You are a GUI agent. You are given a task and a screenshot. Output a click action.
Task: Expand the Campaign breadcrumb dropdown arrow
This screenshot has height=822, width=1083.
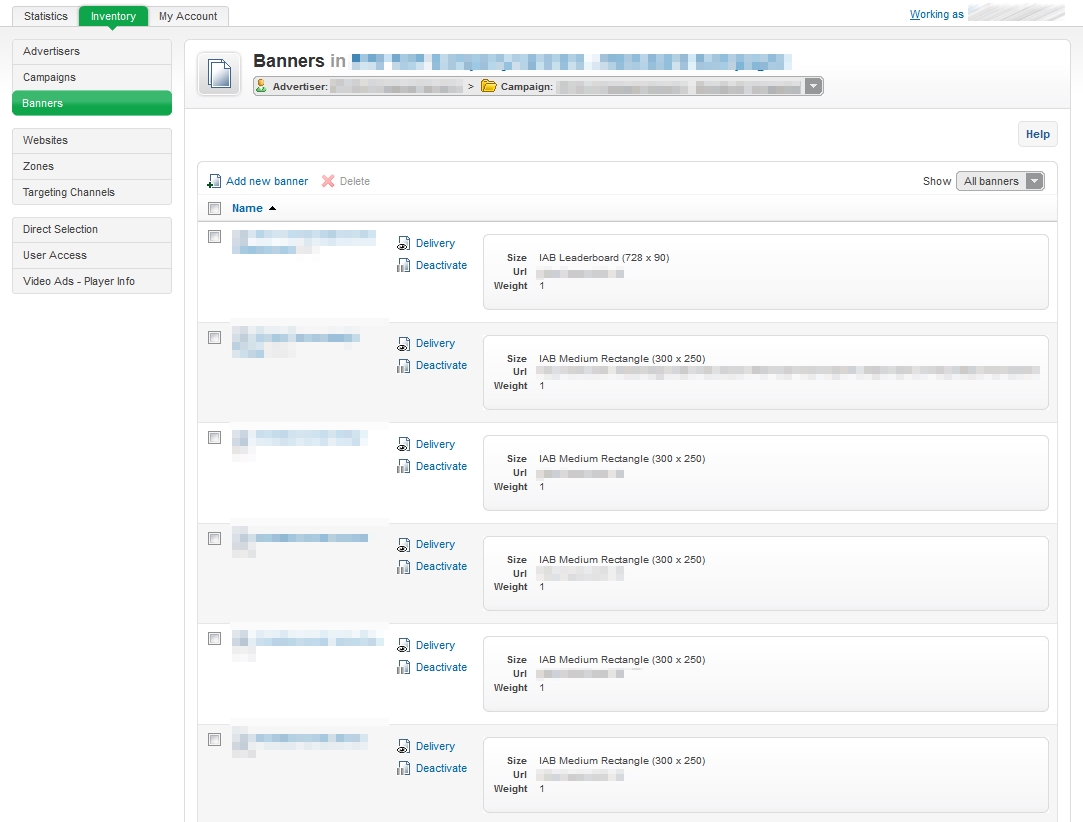(x=813, y=87)
